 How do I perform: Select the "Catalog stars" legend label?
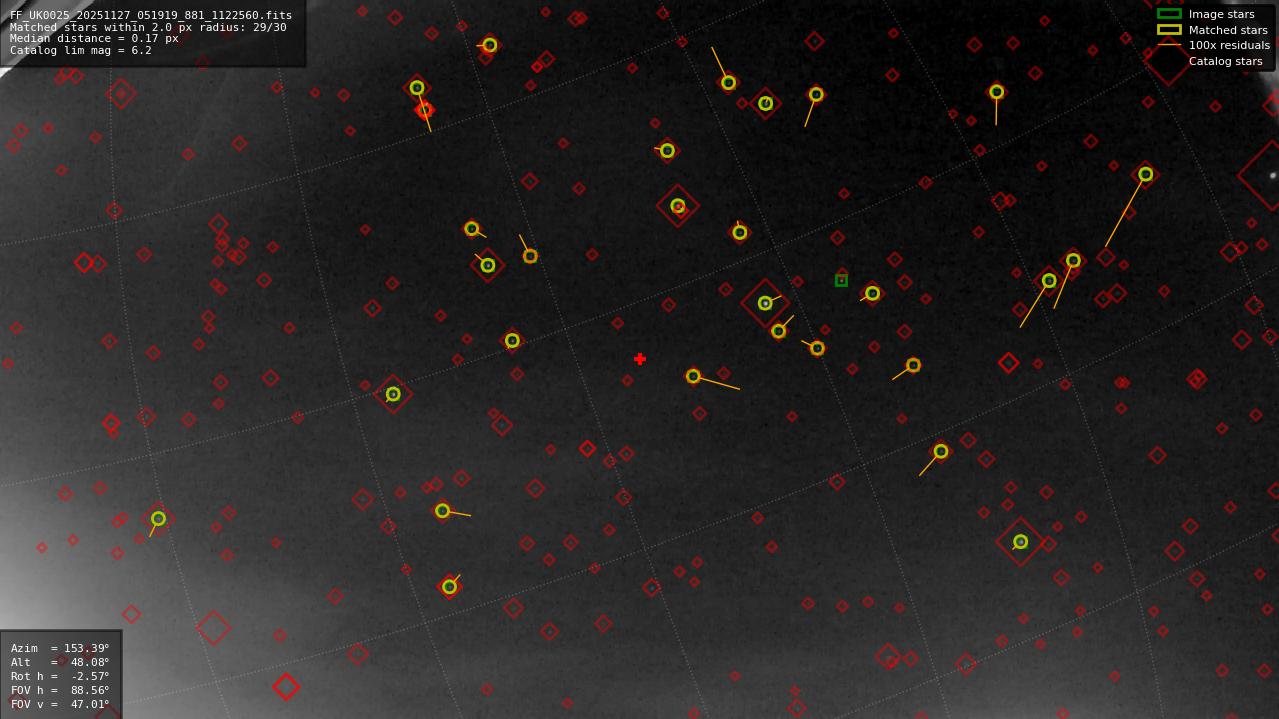1225,61
